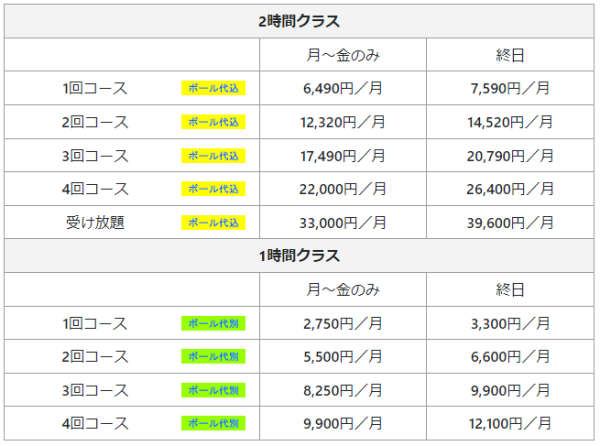
Task: Click the green ボール代別 badge in the 12,100円 row
Action: 214,424
